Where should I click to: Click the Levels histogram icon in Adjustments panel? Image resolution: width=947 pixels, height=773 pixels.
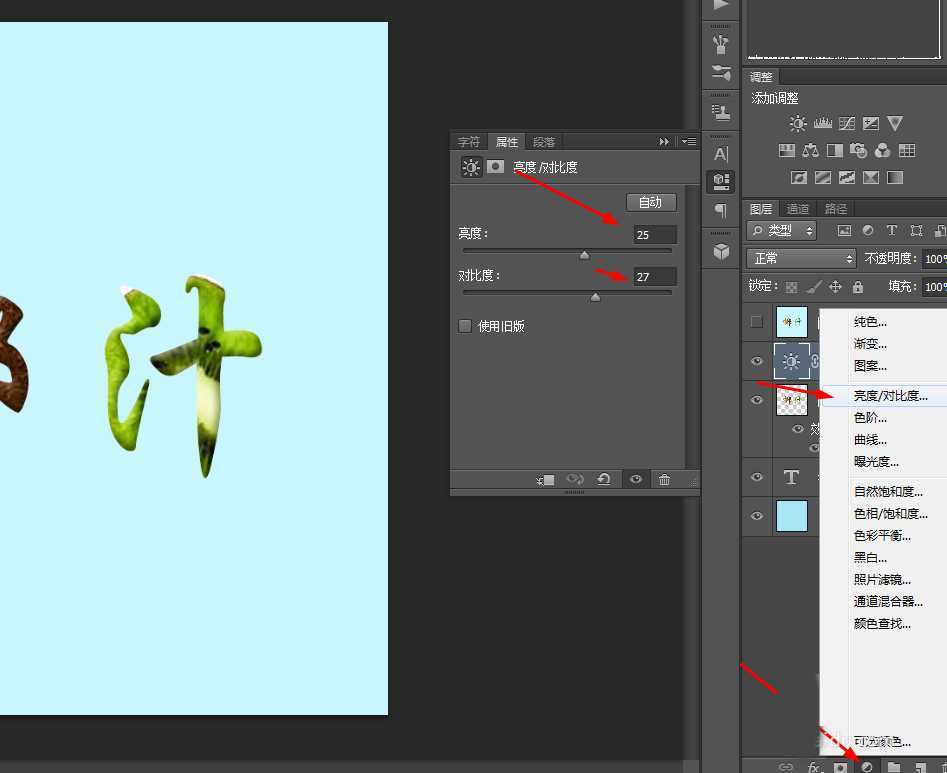(x=822, y=123)
